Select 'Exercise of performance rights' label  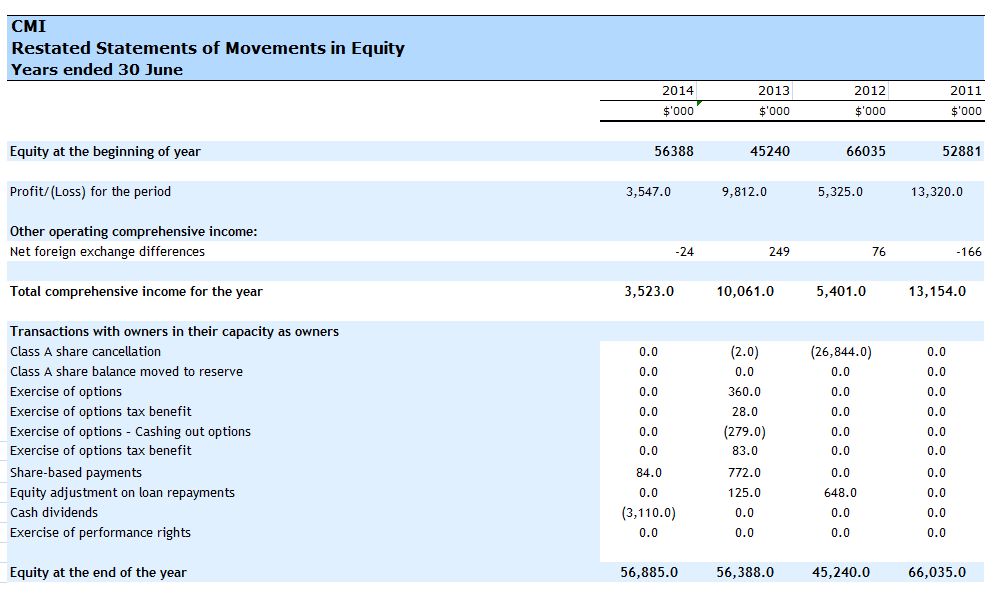(x=100, y=533)
